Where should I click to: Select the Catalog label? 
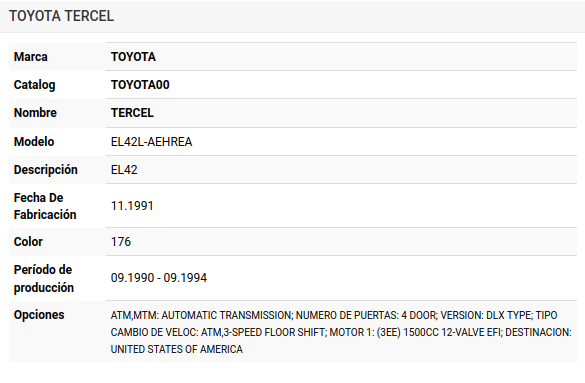[34, 85]
